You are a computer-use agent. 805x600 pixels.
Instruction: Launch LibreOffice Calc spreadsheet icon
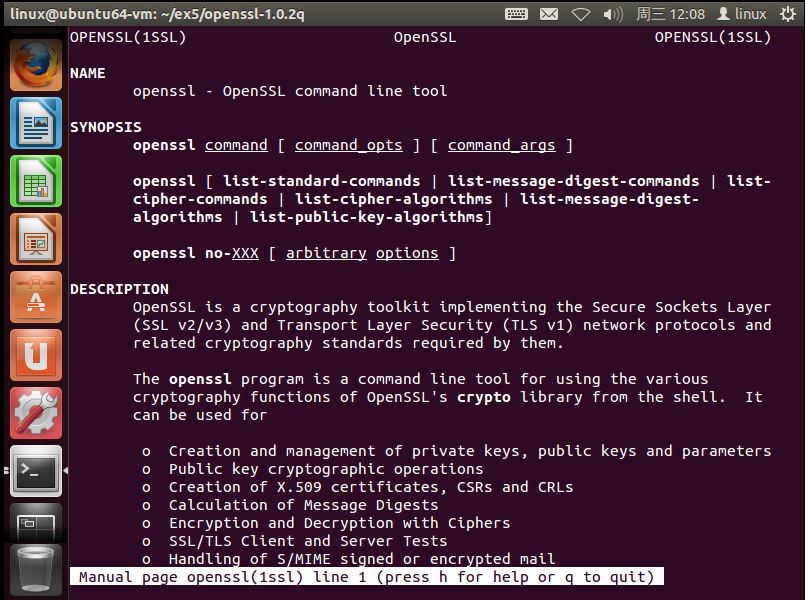click(x=35, y=181)
